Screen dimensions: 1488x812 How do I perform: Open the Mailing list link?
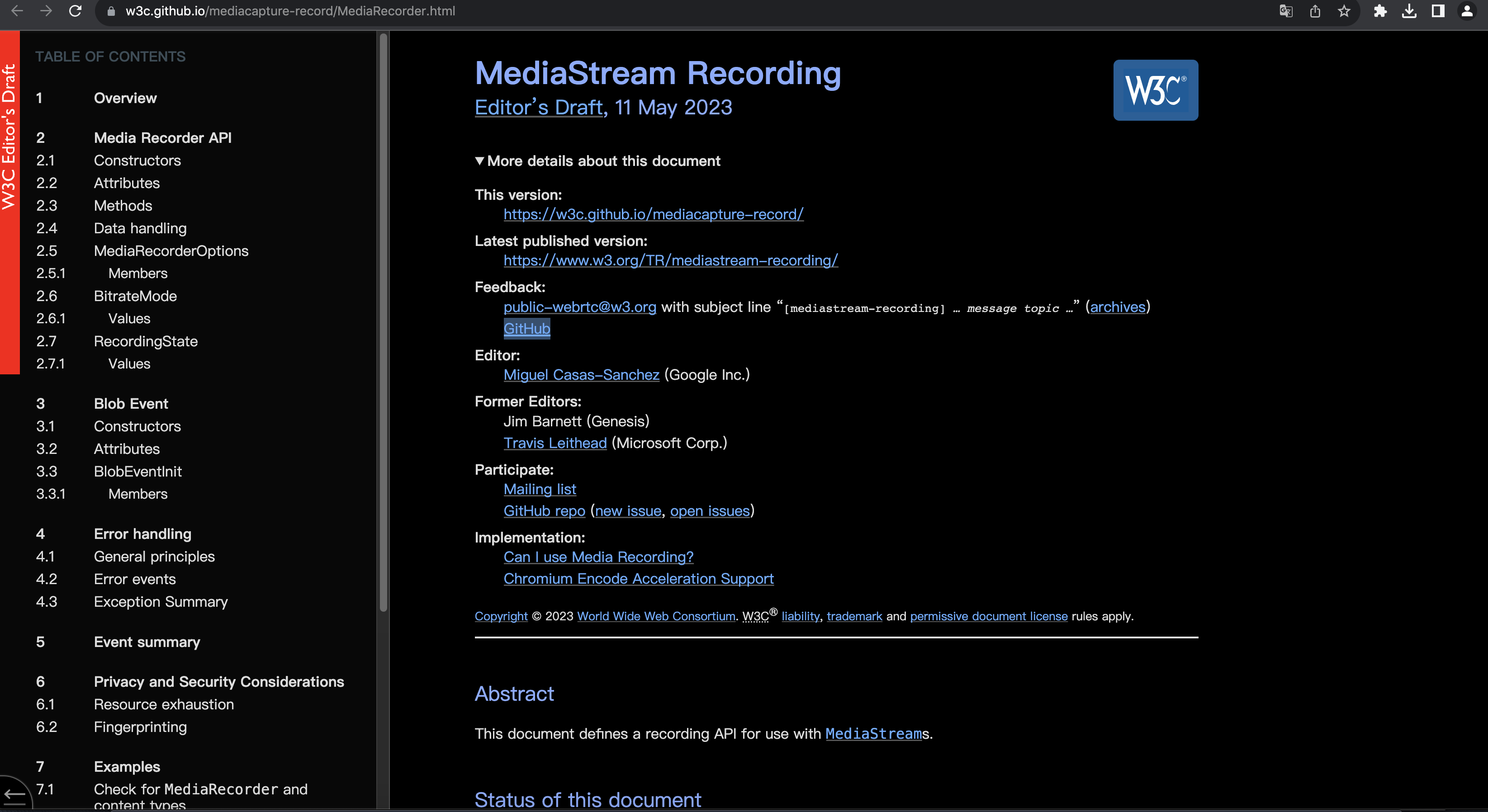pyautogui.click(x=540, y=489)
